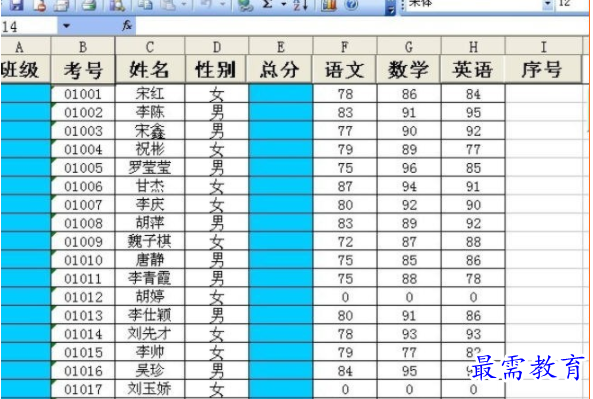The image size is (593, 399).
Task: Select the name cell 唐静
Action: 150,260
